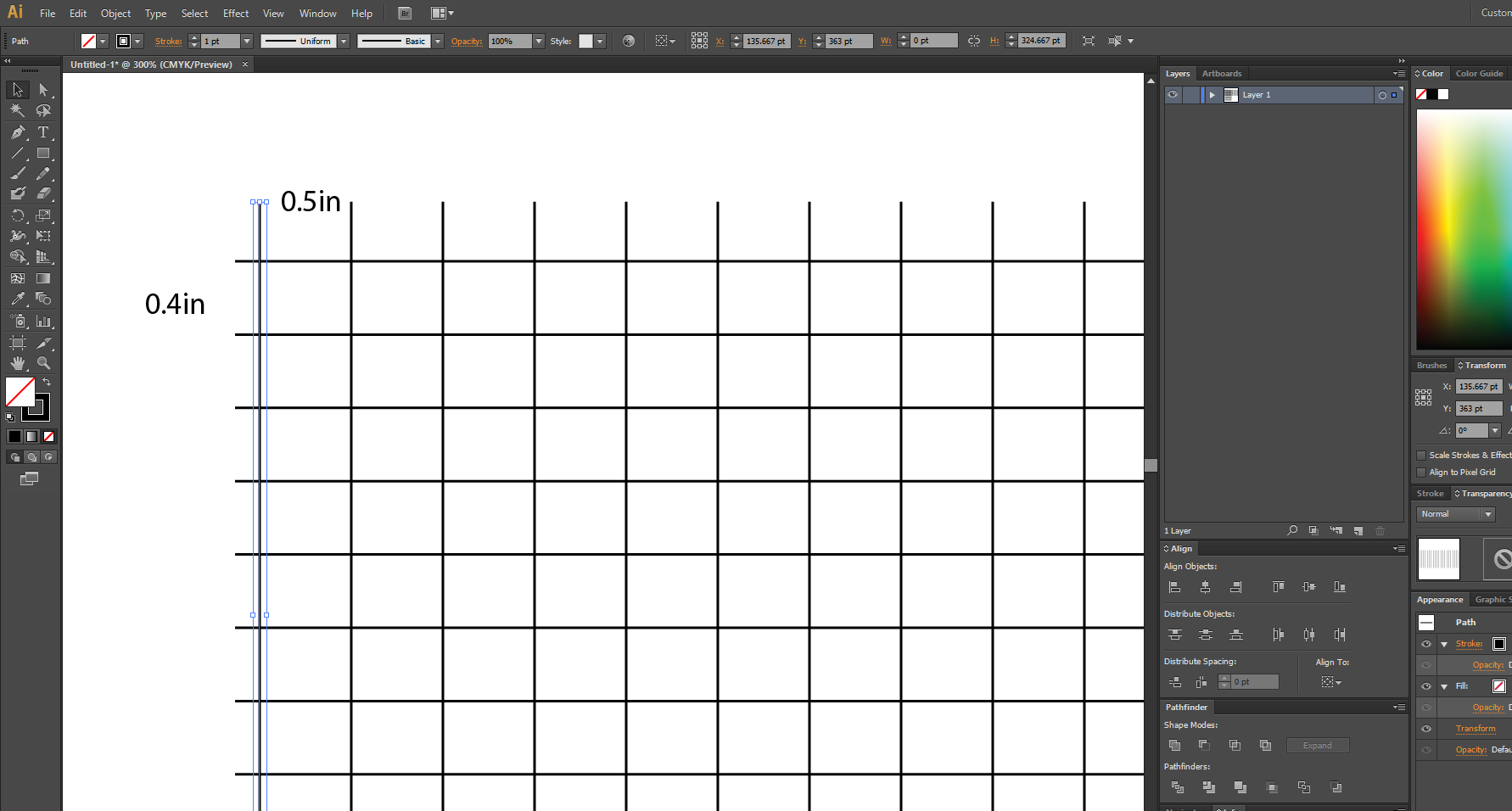This screenshot has height=811, width=1512.
Task: Open the Opacity percentage dropdown
Action: [x=538, y=42]
